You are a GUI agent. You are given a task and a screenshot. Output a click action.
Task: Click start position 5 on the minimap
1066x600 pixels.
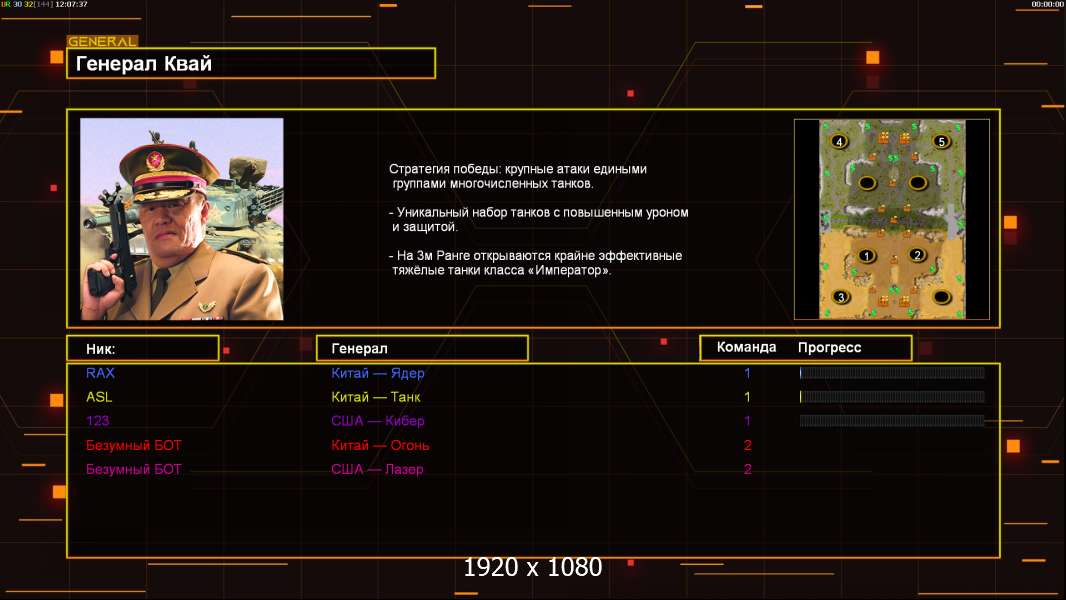(941, 142)
